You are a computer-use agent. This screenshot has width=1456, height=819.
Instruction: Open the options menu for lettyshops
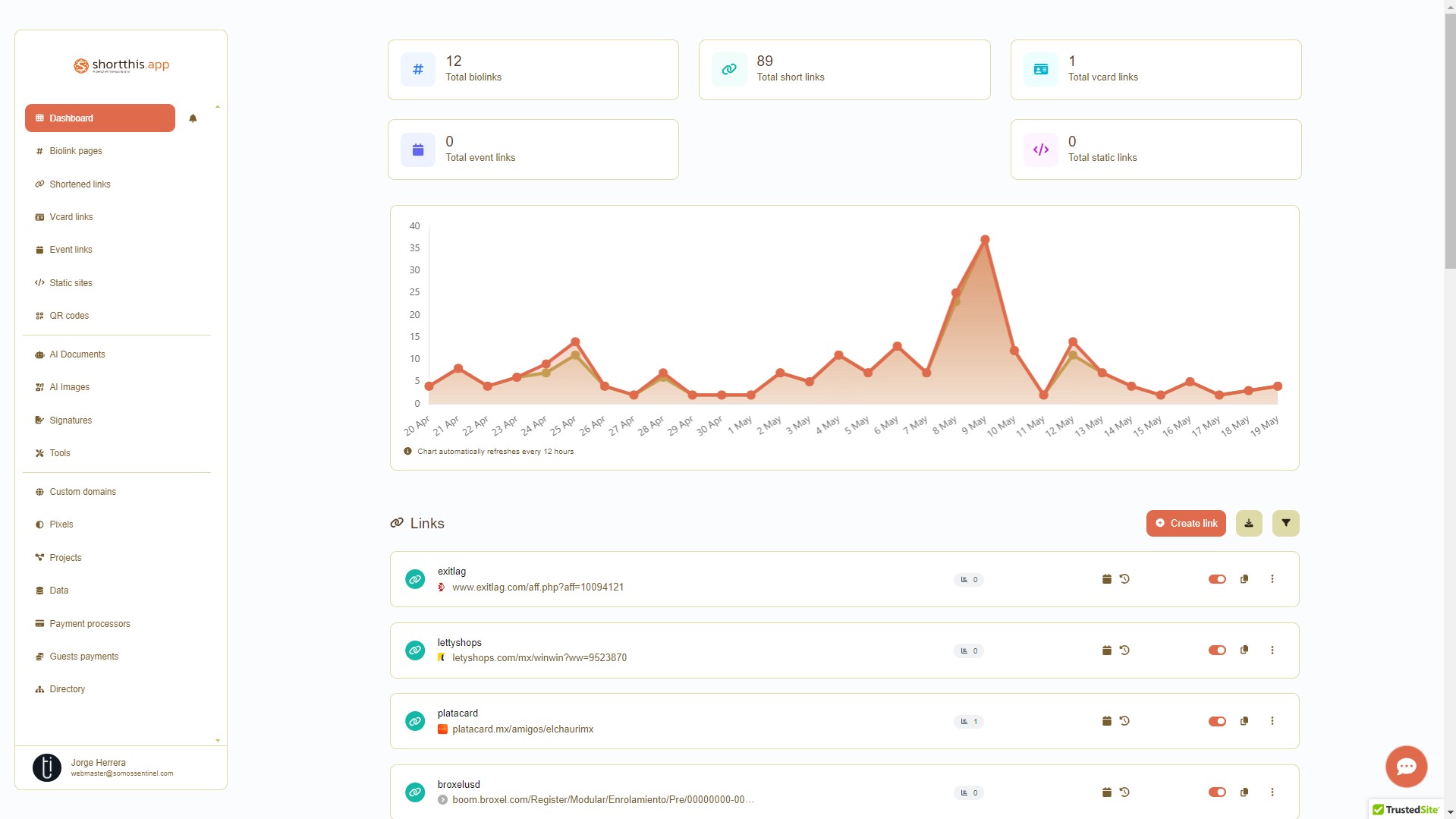(x=1272, y=650)
